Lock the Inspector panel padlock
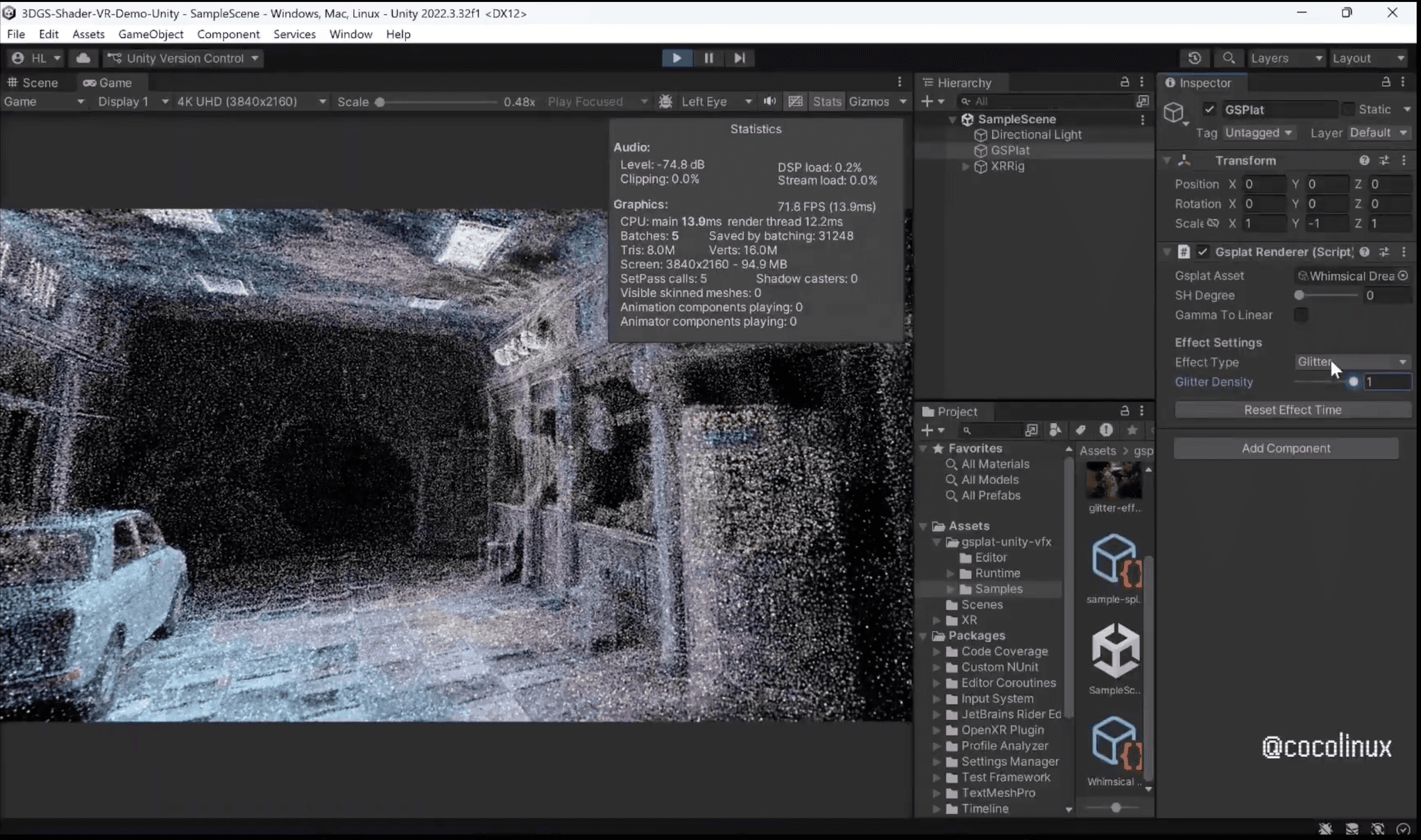Screen dimensions: 1421x840 tap(1385, 82)
